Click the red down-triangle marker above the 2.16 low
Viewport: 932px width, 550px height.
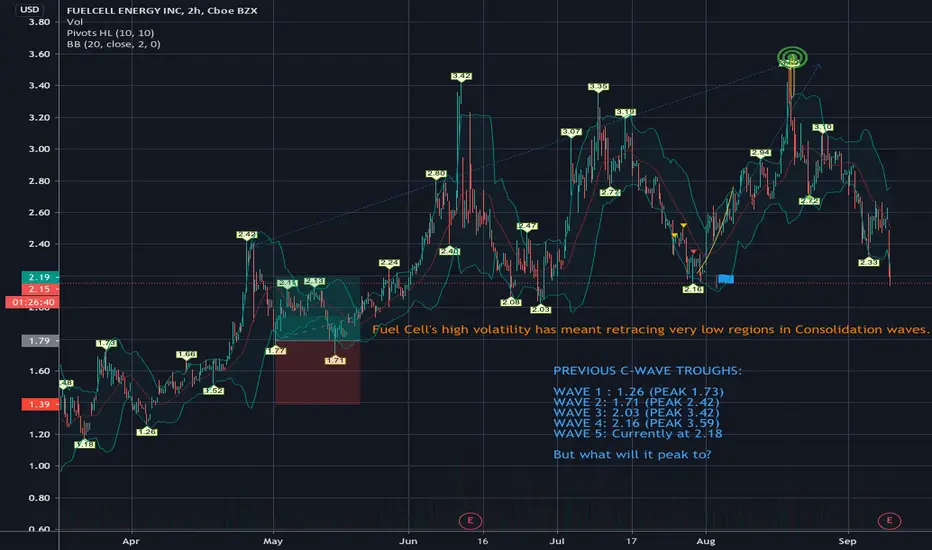pos(693,252)
